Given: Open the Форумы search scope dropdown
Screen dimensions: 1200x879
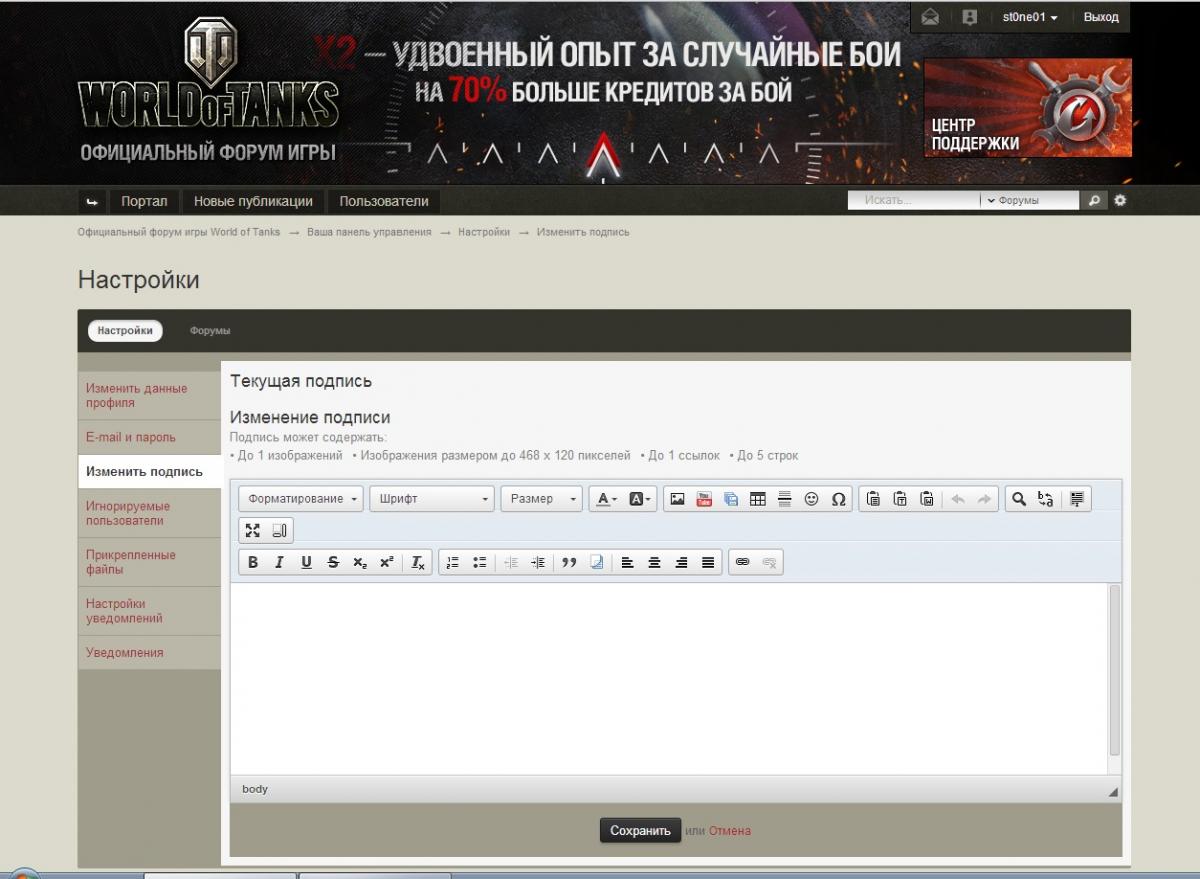Looking at the screenshot, I should [1028, 200].
